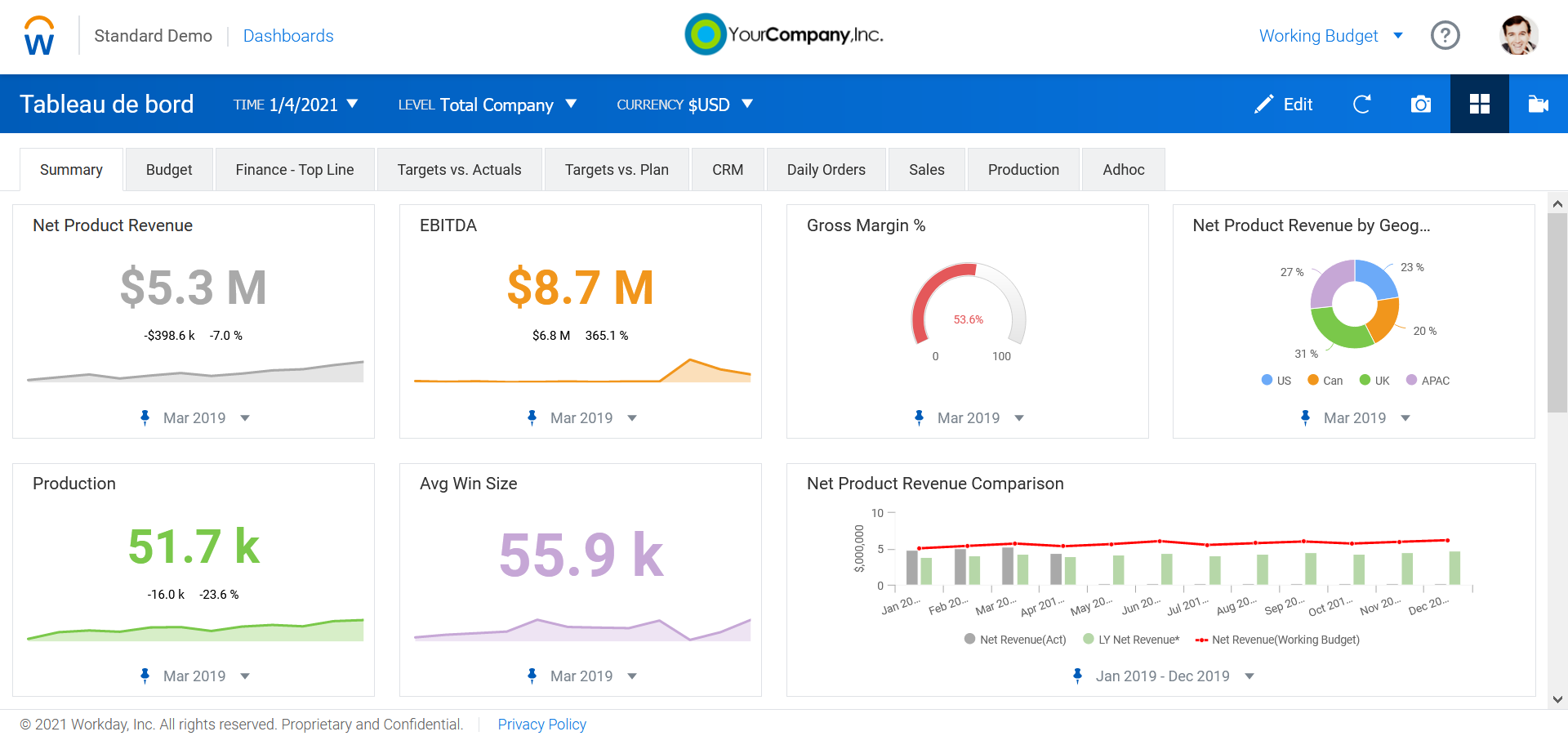Click the Workday logo icon

[x=39, y=36]
